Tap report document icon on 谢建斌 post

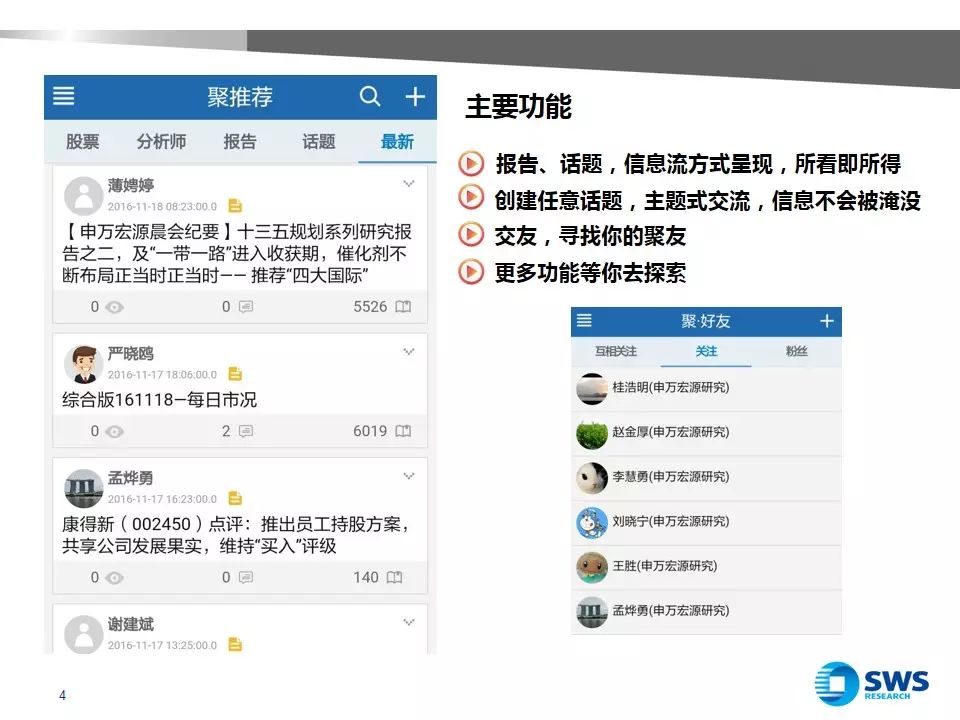pos(235,644)
